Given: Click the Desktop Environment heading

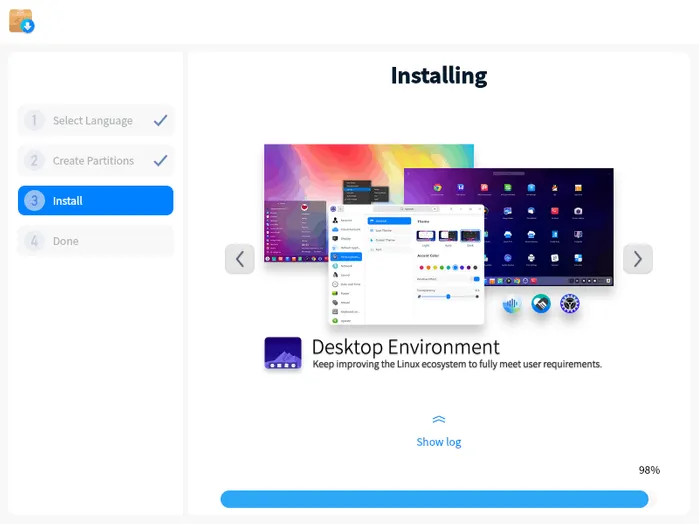Looking at the screenshot, I should [x=406, y=347].
